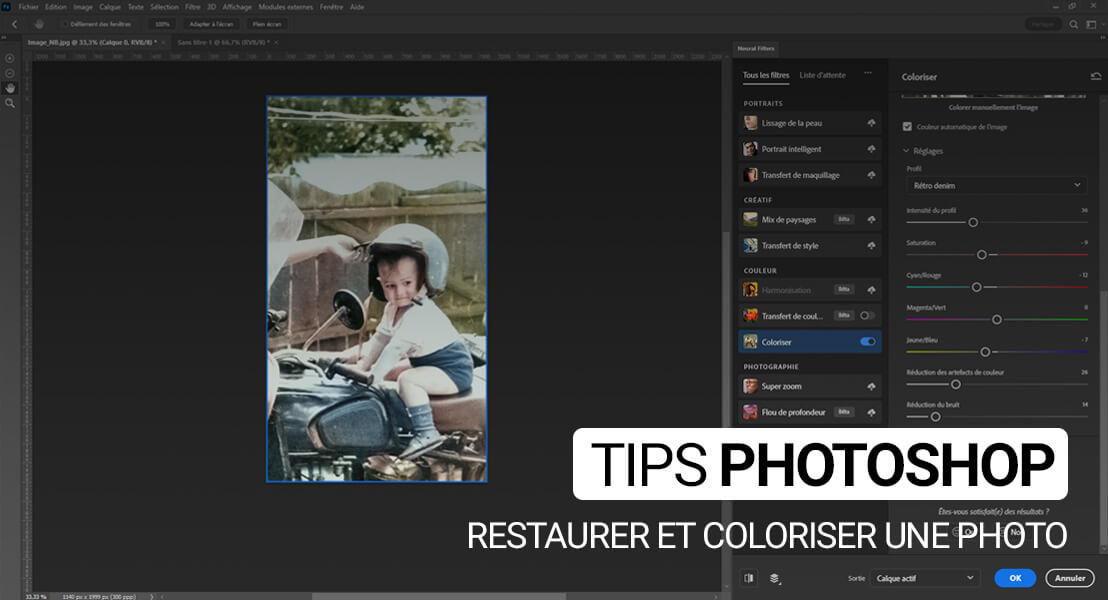Download the Mix de paysages filter
Screen dimensions: 1108x600
871,220
